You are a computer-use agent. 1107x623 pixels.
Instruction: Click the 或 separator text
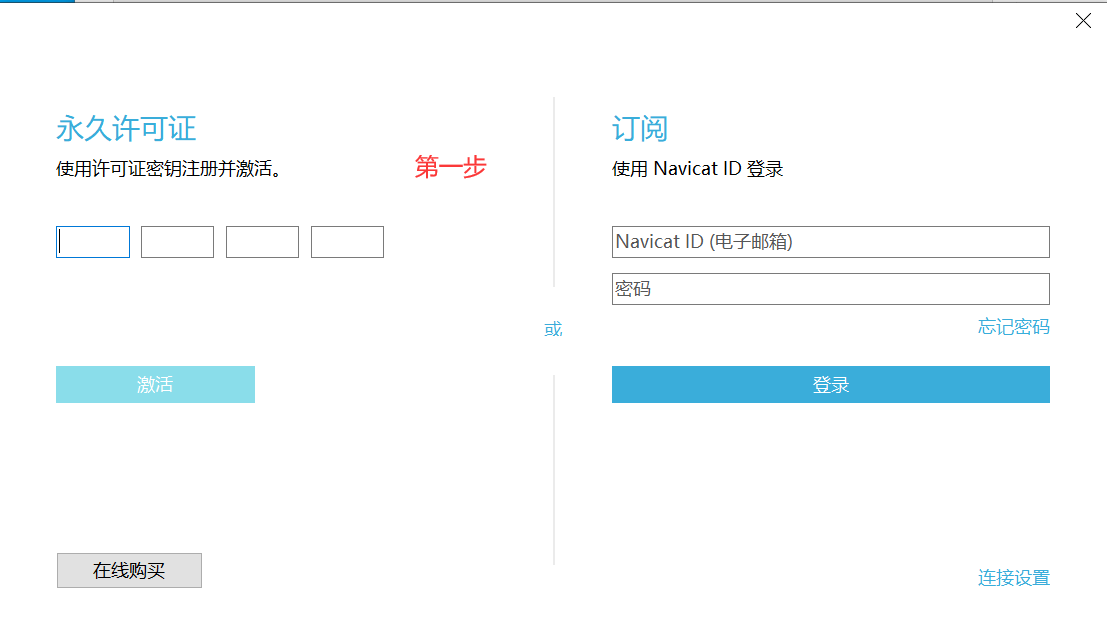(x=553, y=329)
